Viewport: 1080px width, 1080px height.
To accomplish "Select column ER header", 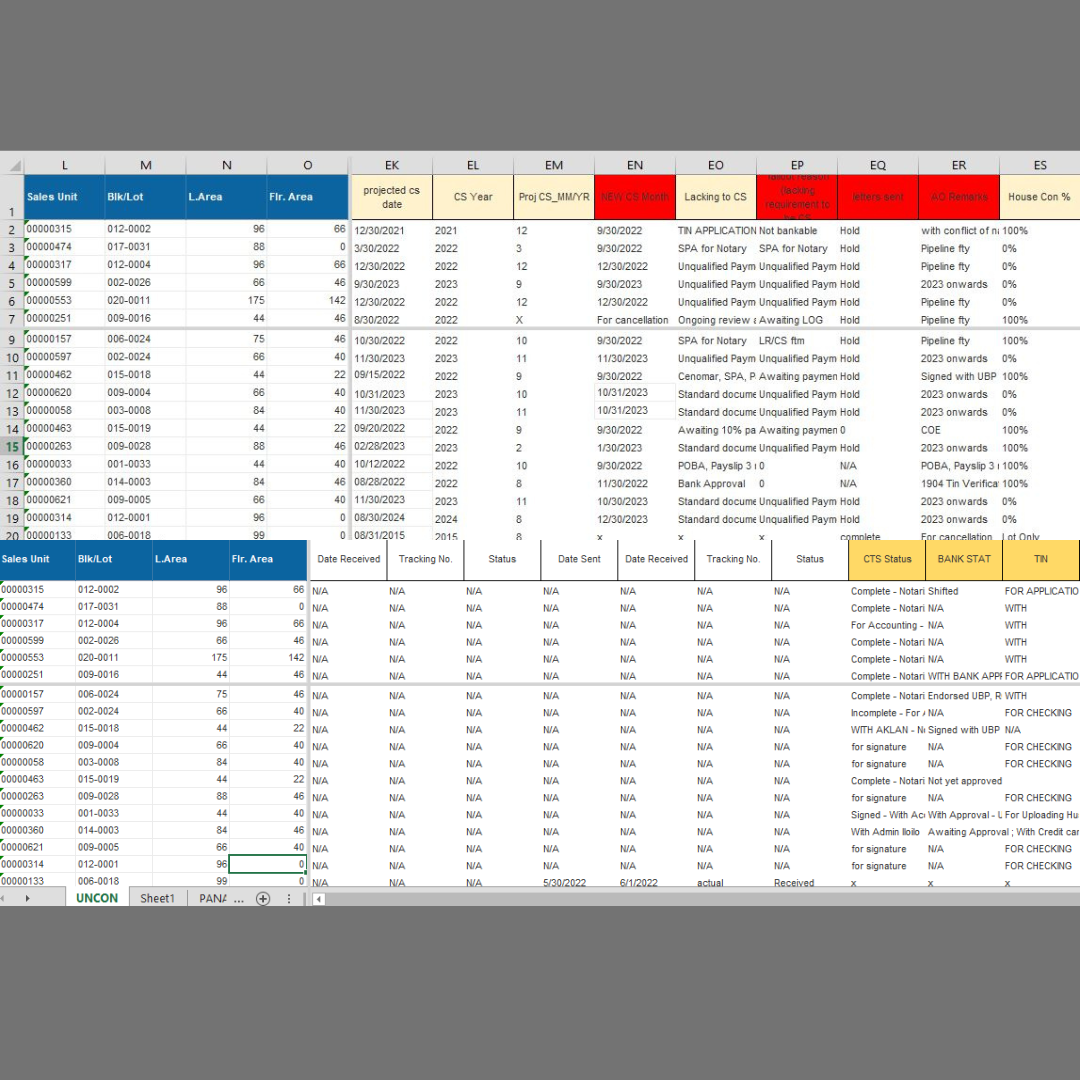I will pos(959,165).
